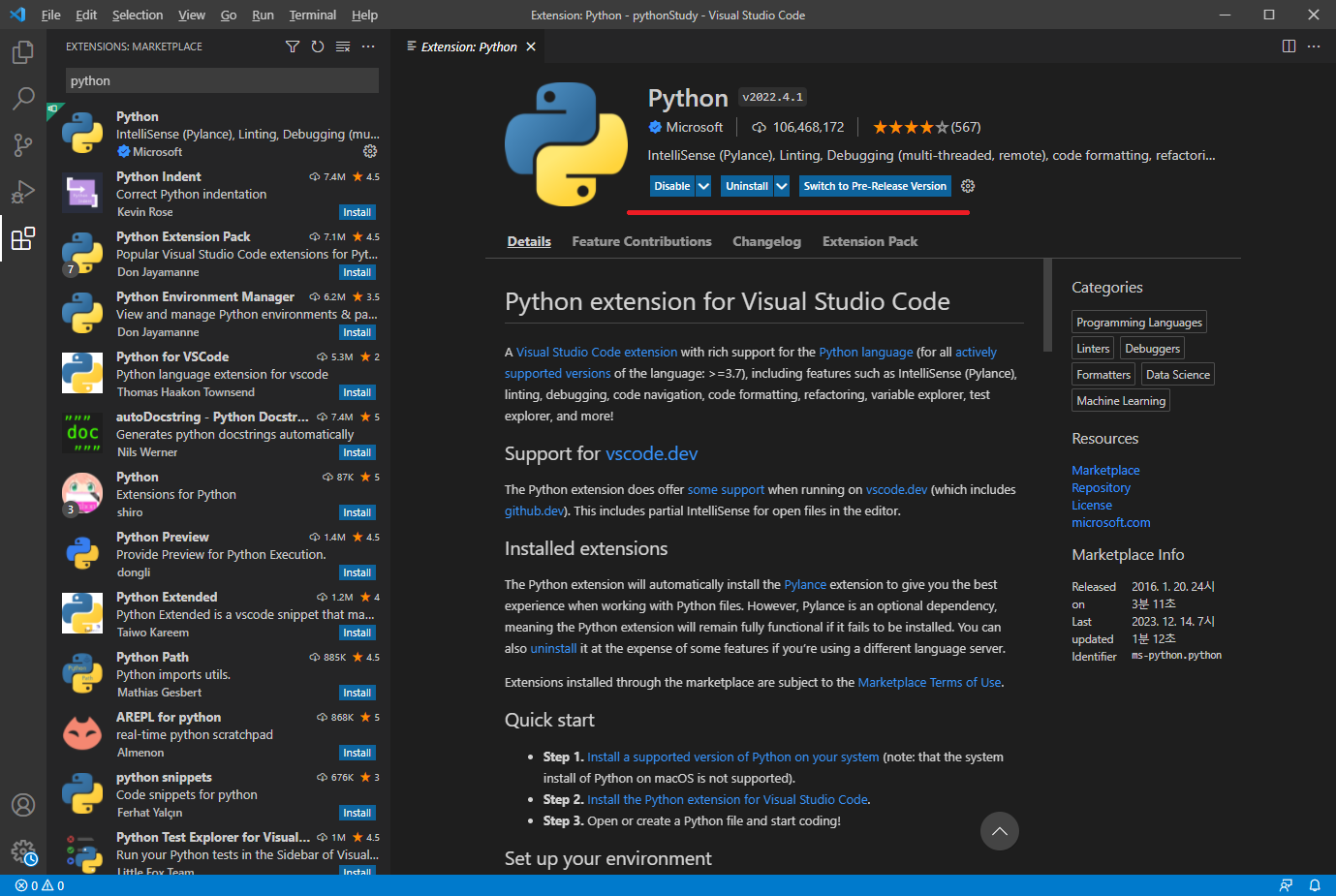This screenshot has height=896, width=1336.
Task: Open the Selection menu
Action: 138,15
